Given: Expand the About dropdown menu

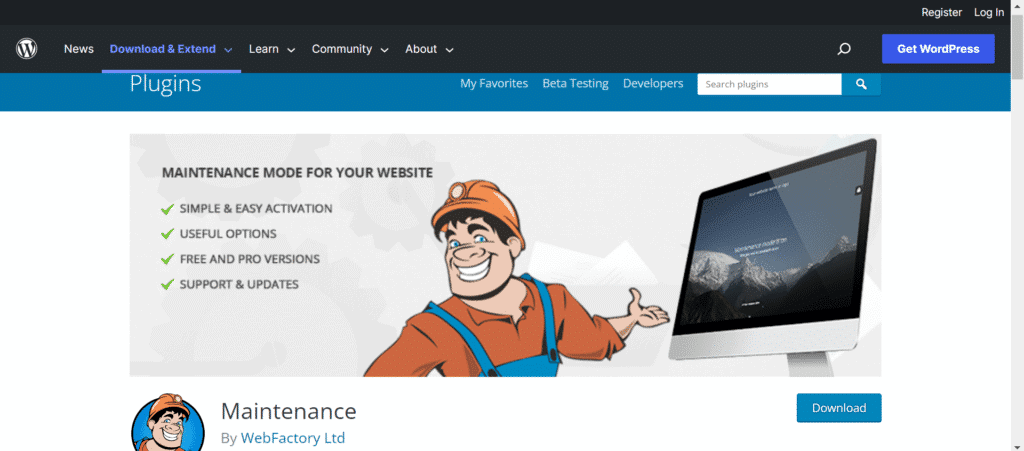Looking at the screenshot, I should (x=429, y=49).
